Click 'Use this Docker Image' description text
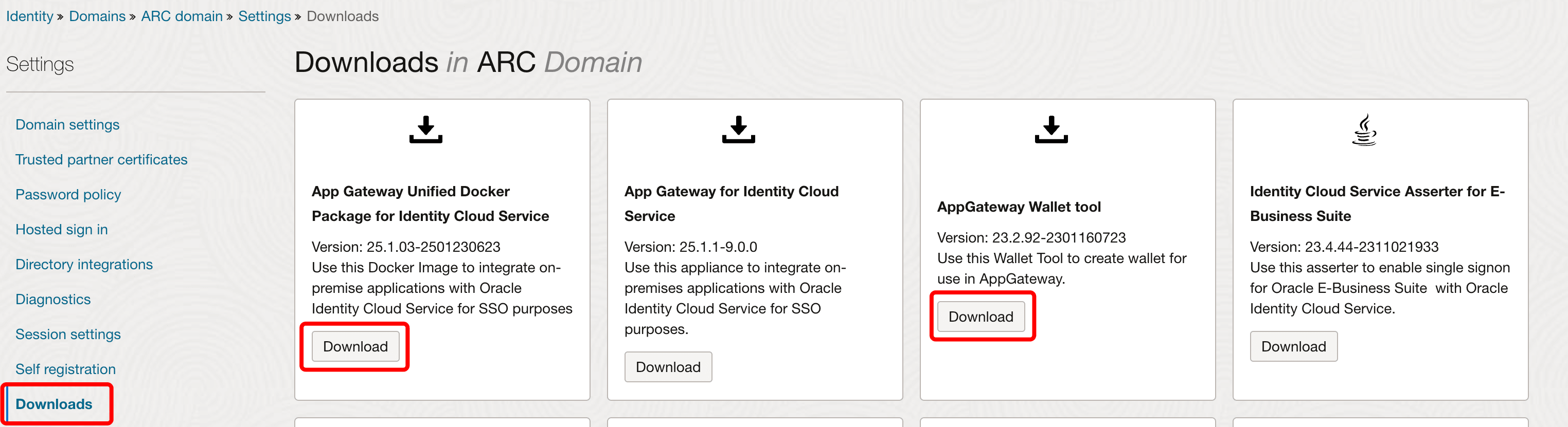1568x427 pixels. pyautogui.click(x=442, y=288)
